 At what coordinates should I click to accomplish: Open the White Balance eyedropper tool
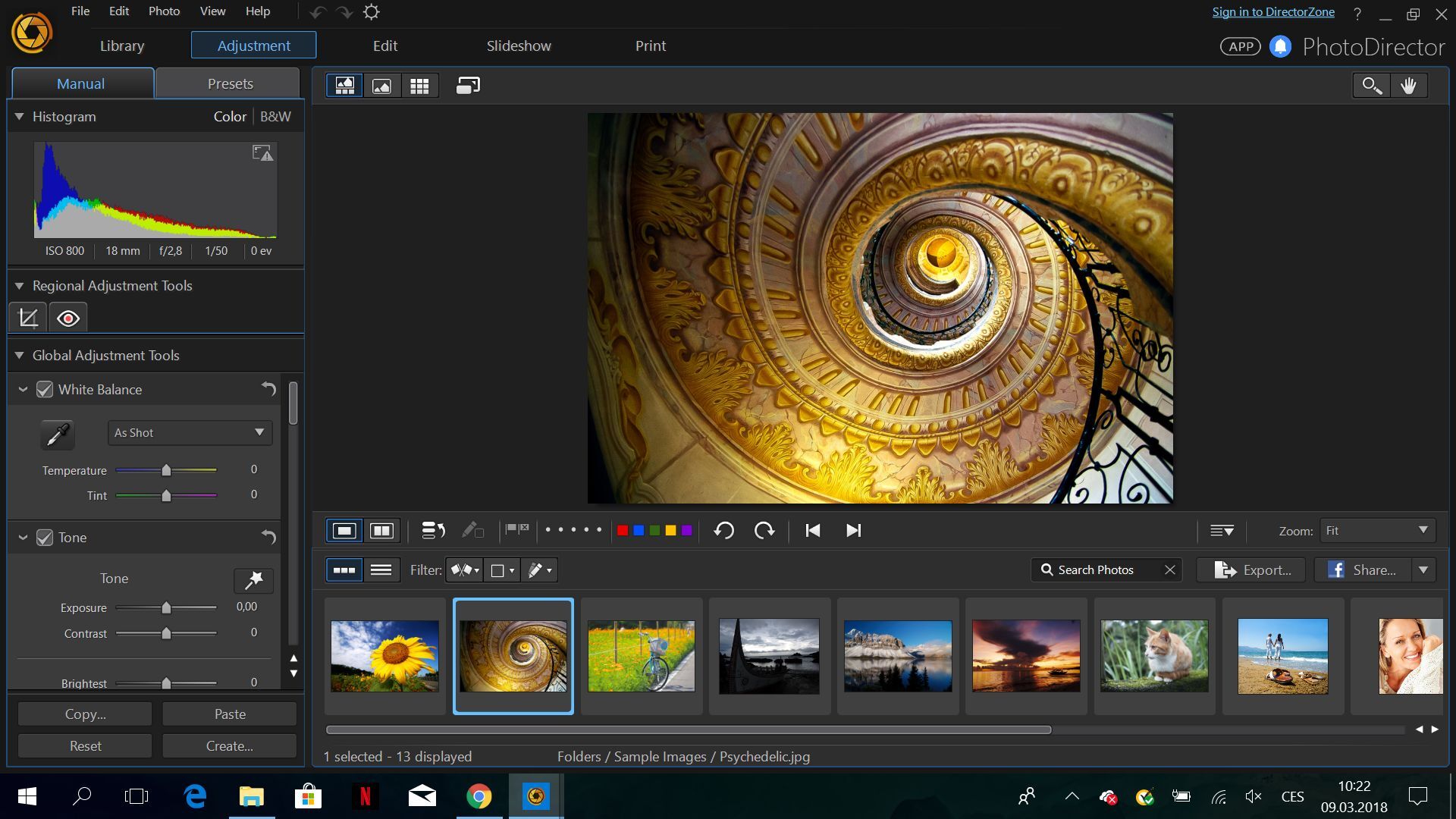[57, 435]
